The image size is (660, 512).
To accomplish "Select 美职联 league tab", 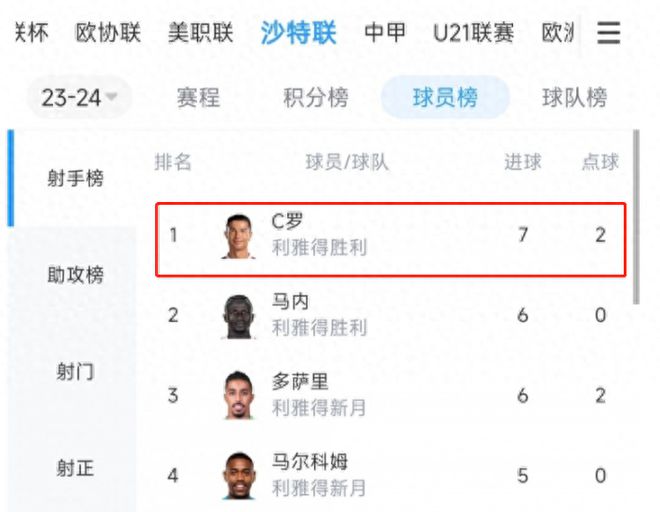I will 200,32.
